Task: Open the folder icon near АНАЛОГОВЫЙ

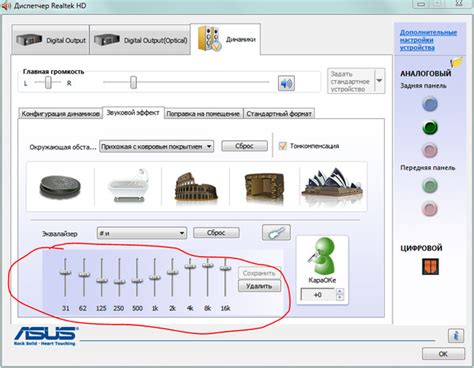Action: (456, 62)
